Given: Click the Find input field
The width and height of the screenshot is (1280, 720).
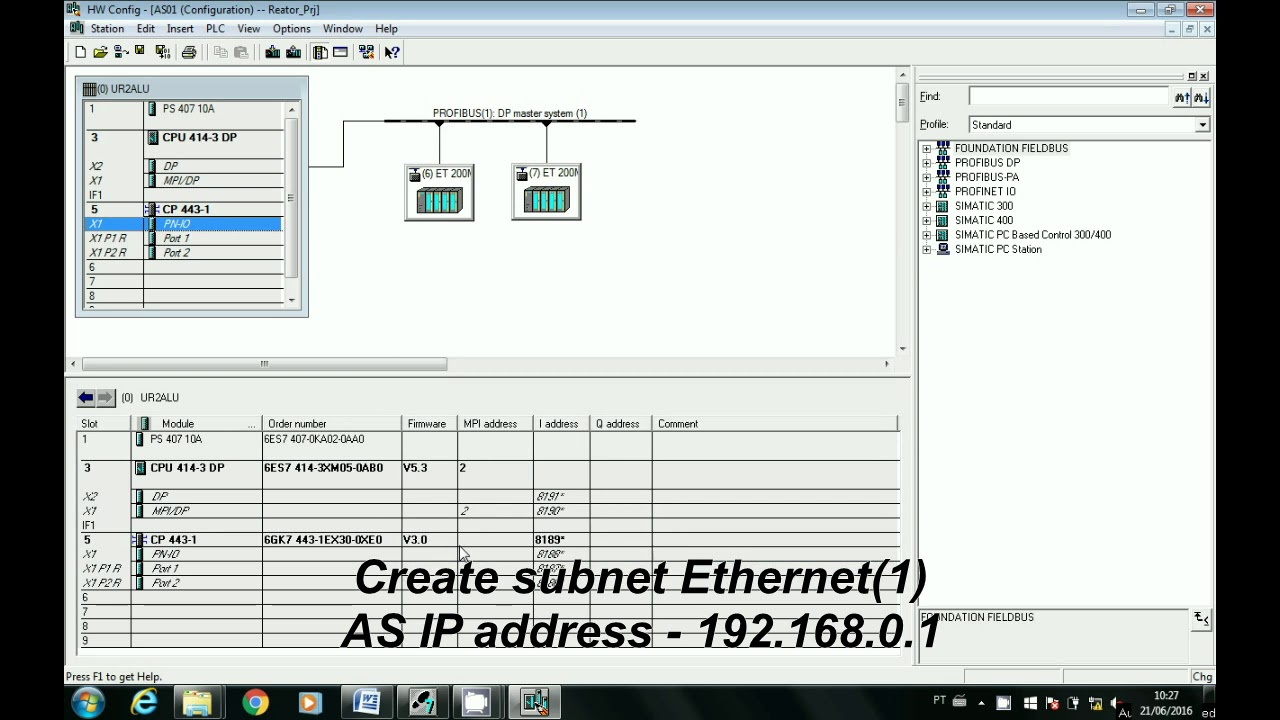Looking at the screenshot, I should pos(1068,97).
